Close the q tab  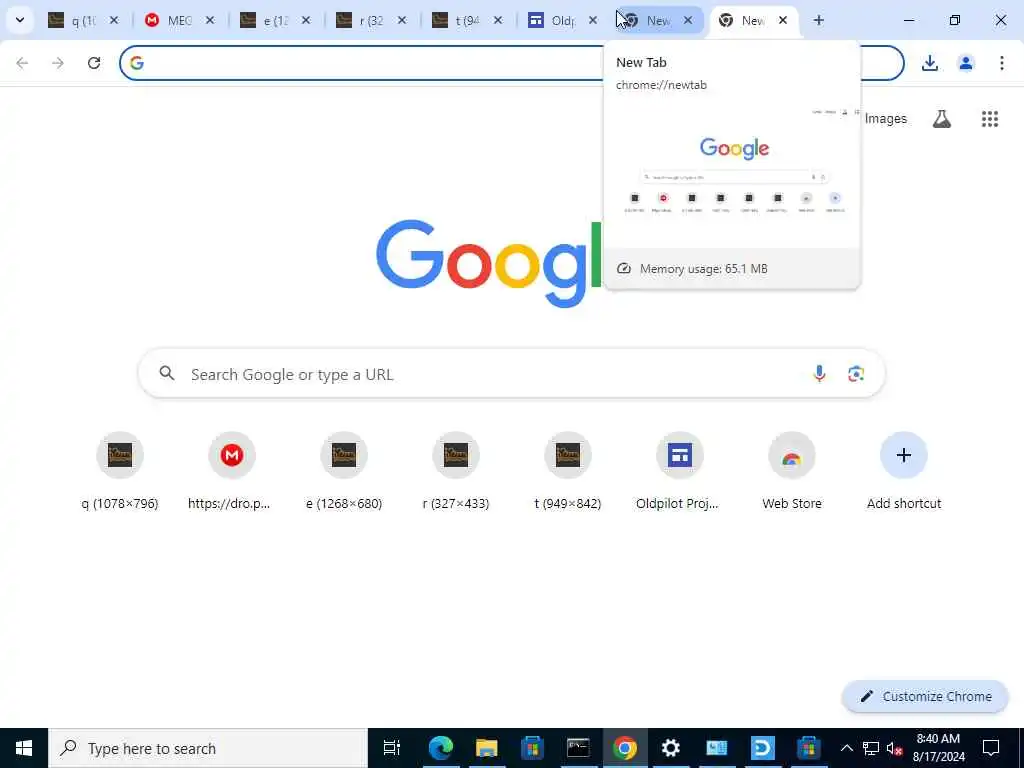pos(114,20)
